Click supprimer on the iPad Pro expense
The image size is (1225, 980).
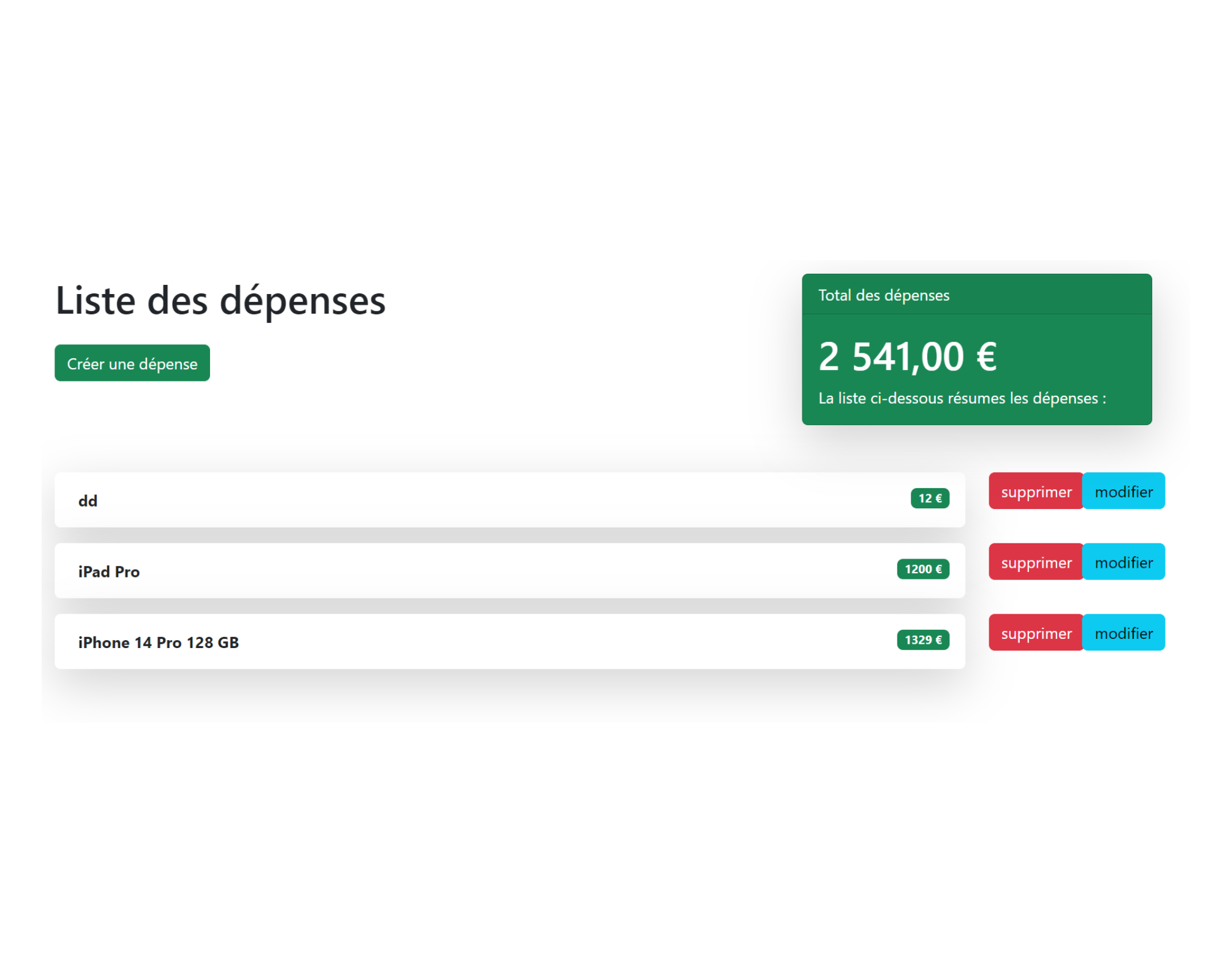pos(1035,562)
